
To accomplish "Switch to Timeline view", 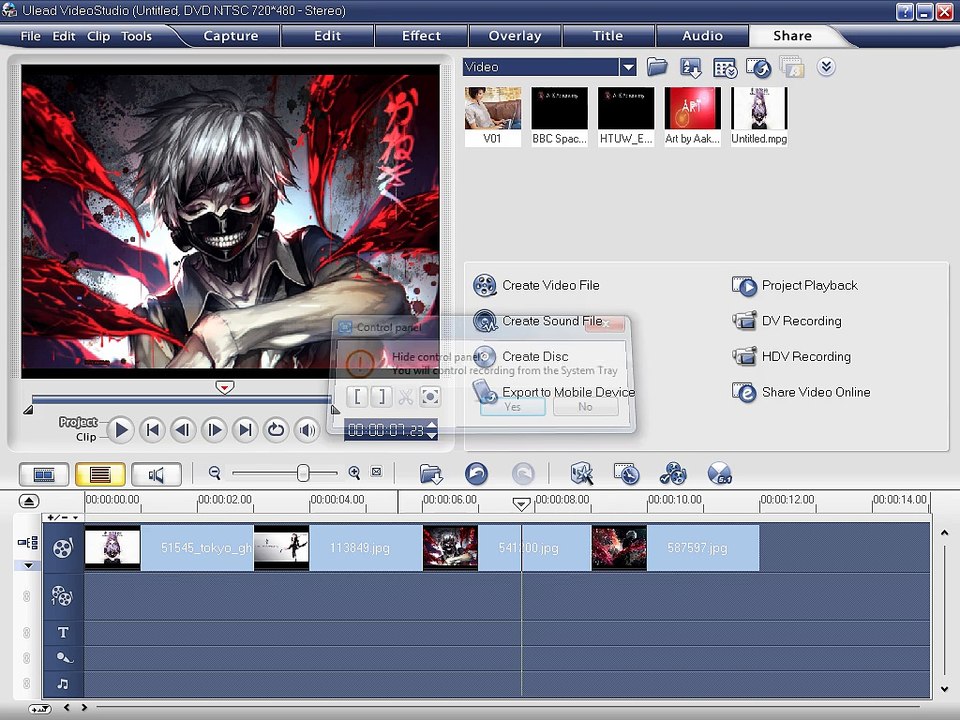I will 100,474.
